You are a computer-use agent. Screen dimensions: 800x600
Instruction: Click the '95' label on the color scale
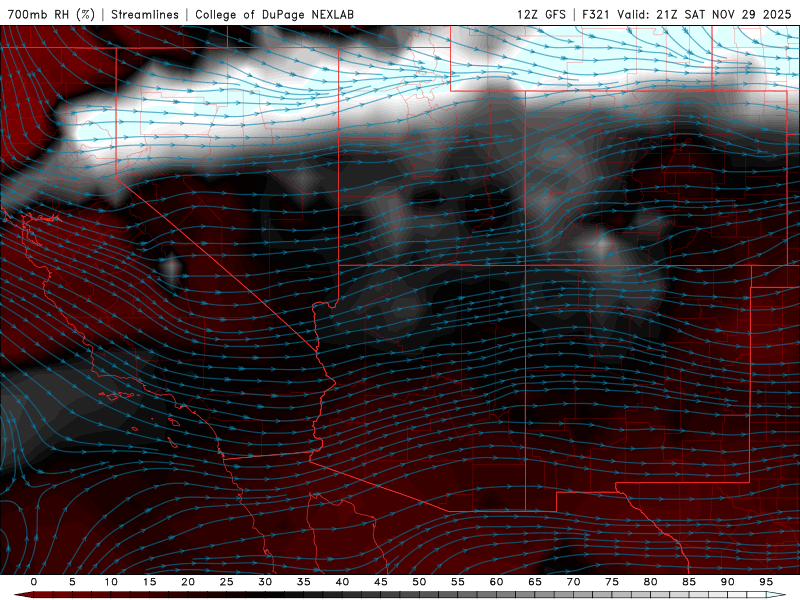(765, 582)
